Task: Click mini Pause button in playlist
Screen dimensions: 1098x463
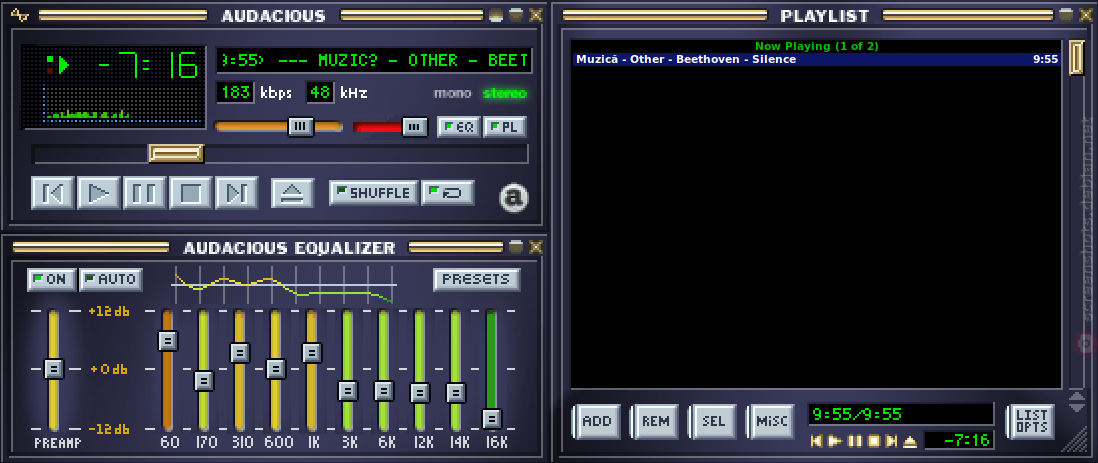Action: [854, 441]
